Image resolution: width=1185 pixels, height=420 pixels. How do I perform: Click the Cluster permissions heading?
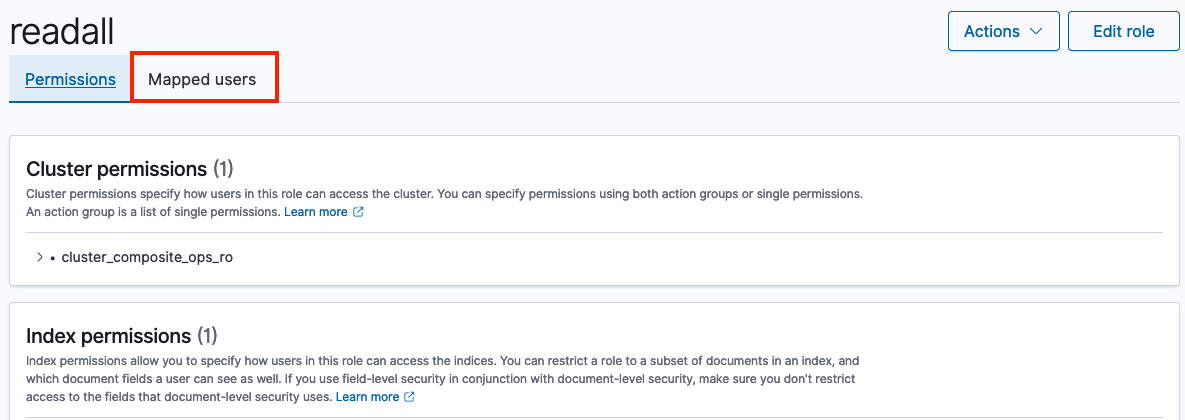pos(116,168)
